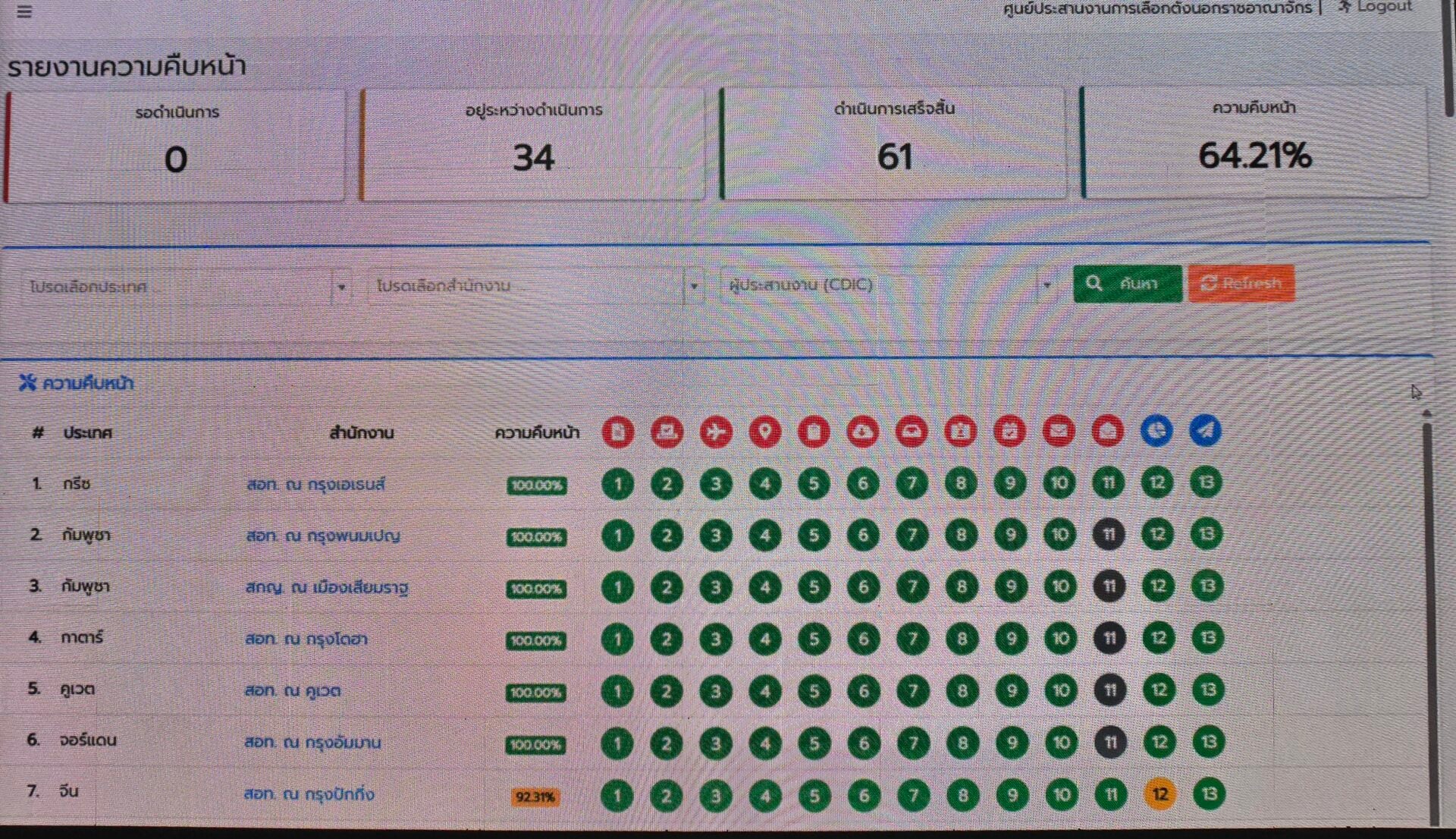The height and width of the screenshot is (839, 1456).
Task: Click the red cloud download step icon
Action: point(862,432)
